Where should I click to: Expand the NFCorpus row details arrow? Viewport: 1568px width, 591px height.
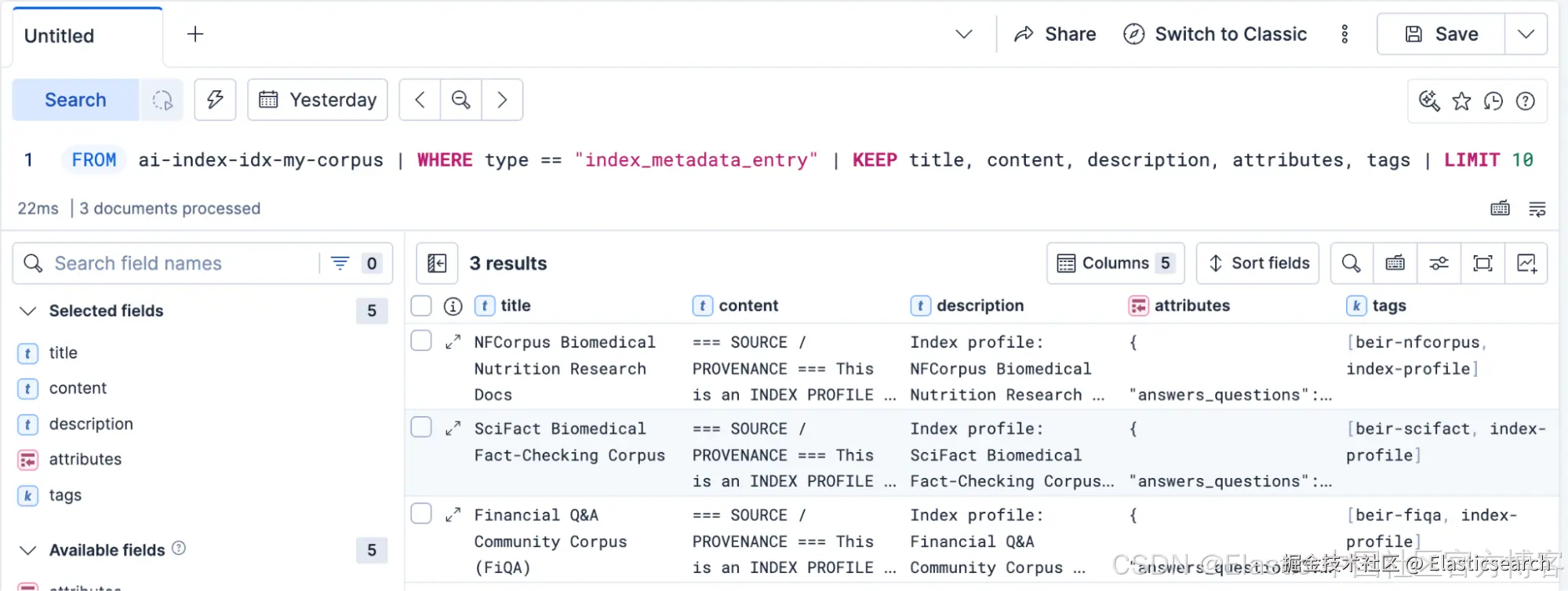click(453, 342)
